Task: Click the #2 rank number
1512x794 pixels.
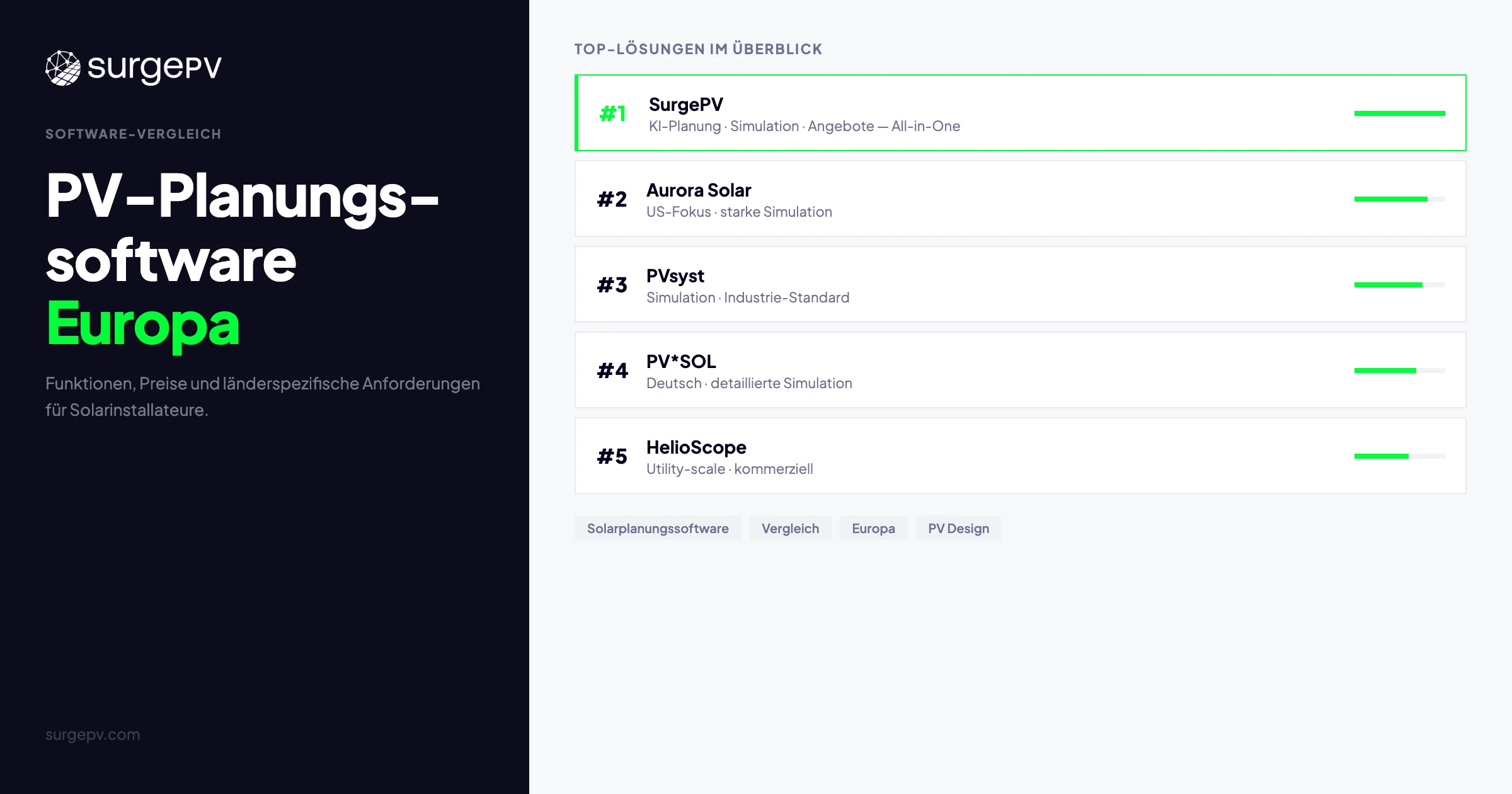Action: click(x=612, y=199)
